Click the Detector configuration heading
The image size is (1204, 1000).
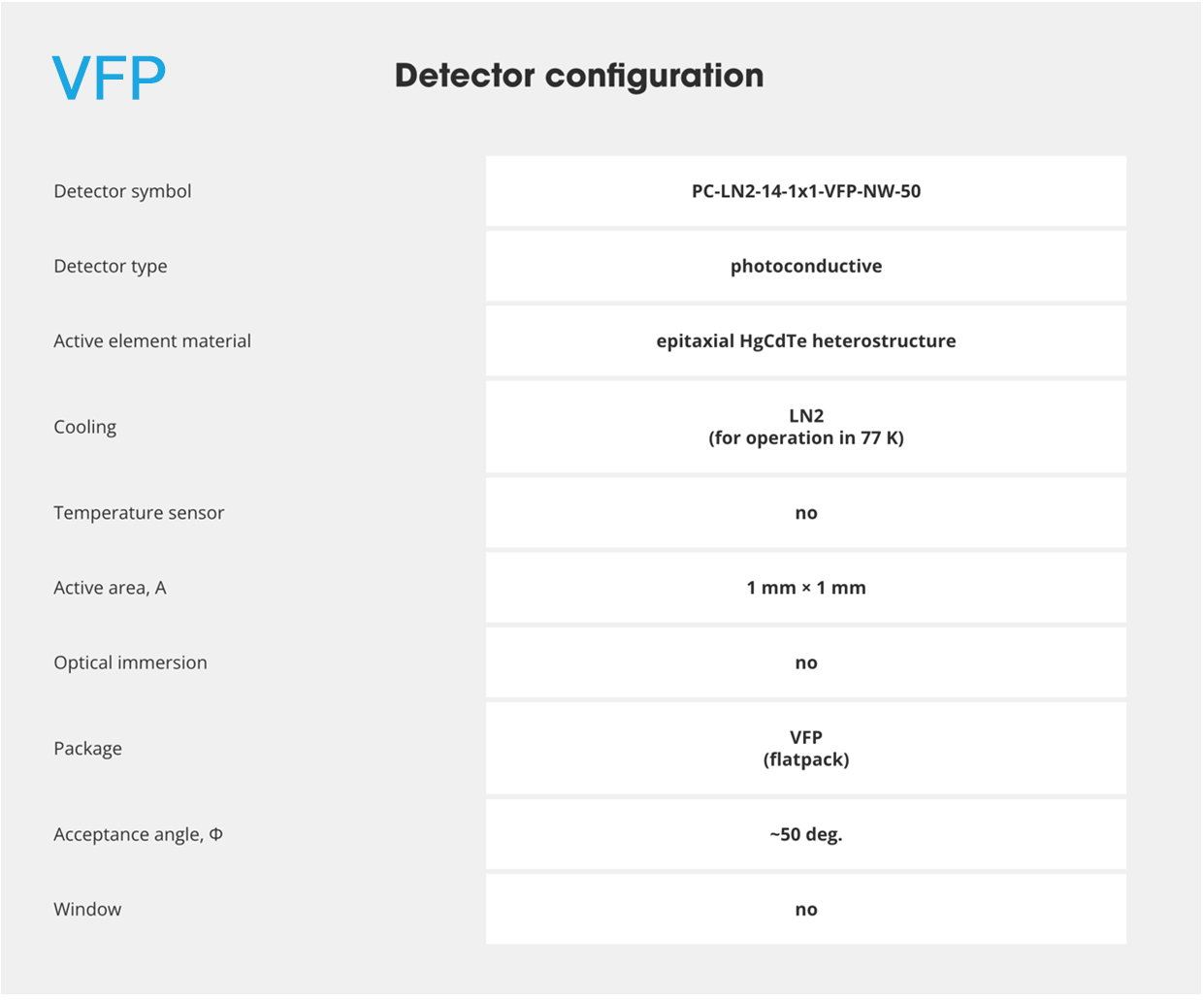click(x=579, y=76)
